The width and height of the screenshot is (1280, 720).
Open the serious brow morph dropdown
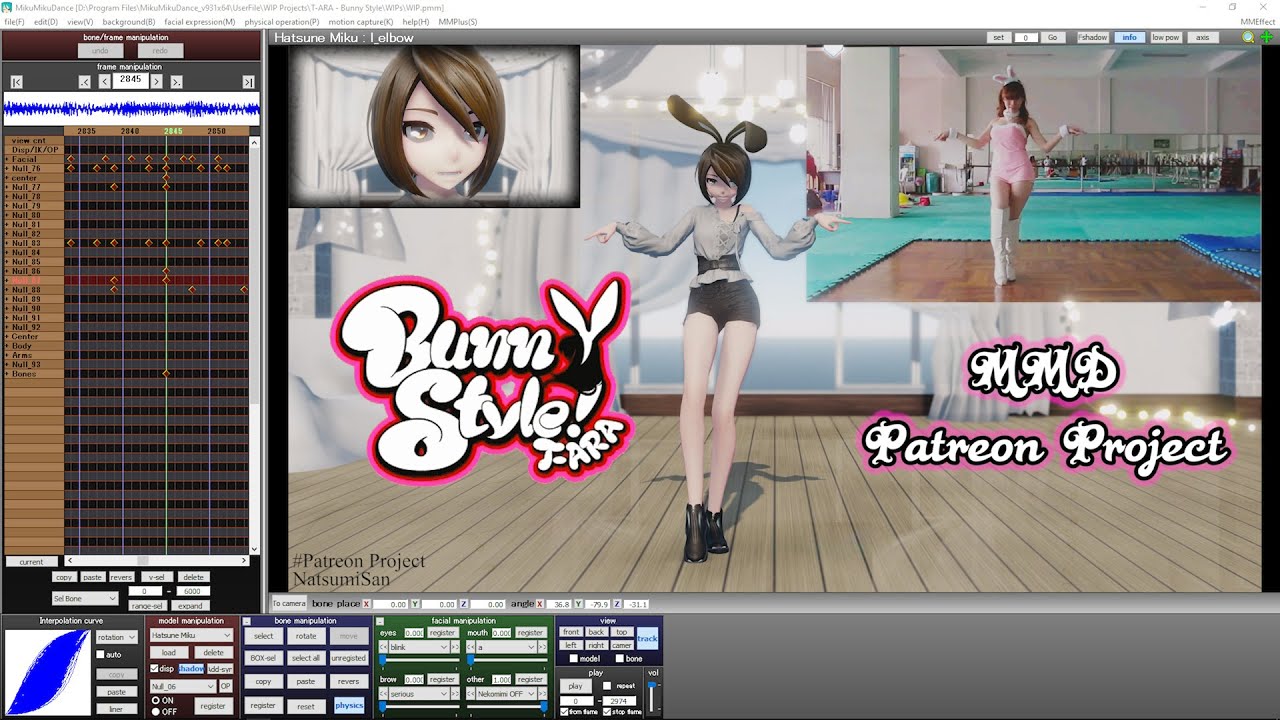tap(419, 693)
